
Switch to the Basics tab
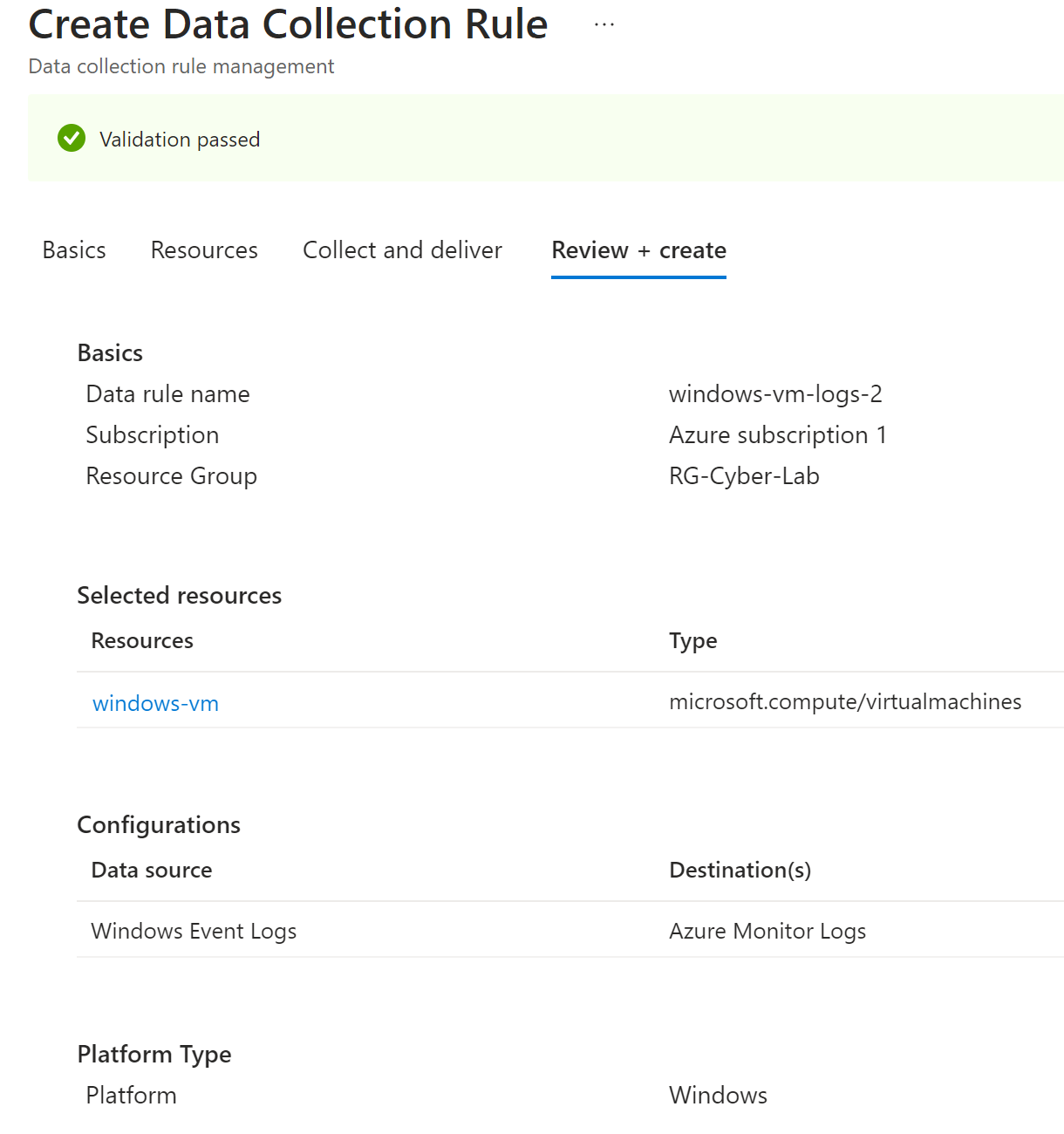pos(73,250)
